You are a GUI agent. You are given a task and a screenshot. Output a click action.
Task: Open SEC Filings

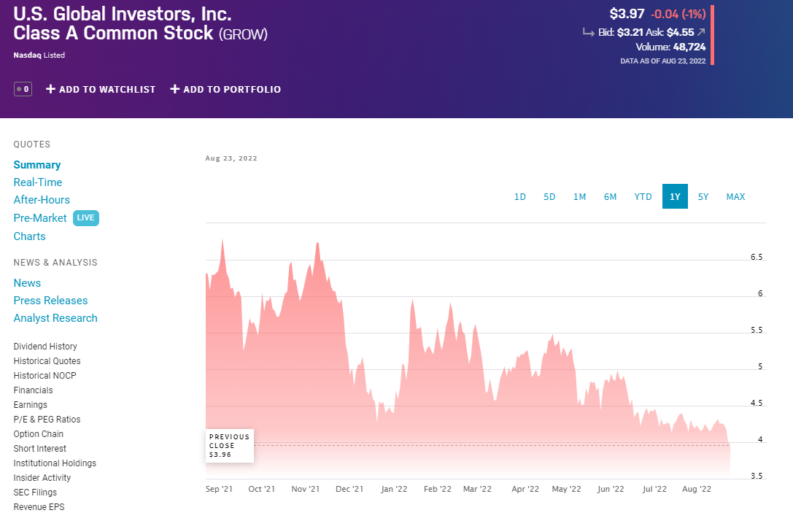(35, 493)
